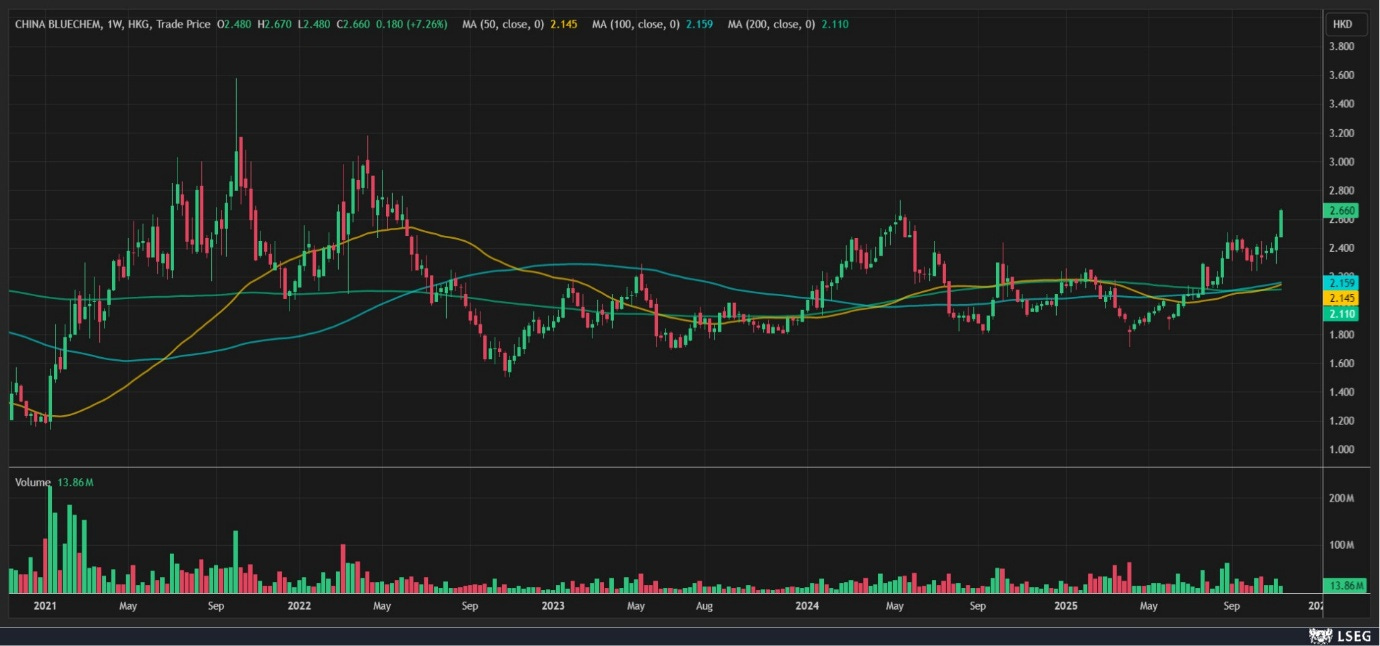Click the 100M volume axis label
Image resolution: width=1380 pixels, height=646 pixels.
coord(1341,545)
